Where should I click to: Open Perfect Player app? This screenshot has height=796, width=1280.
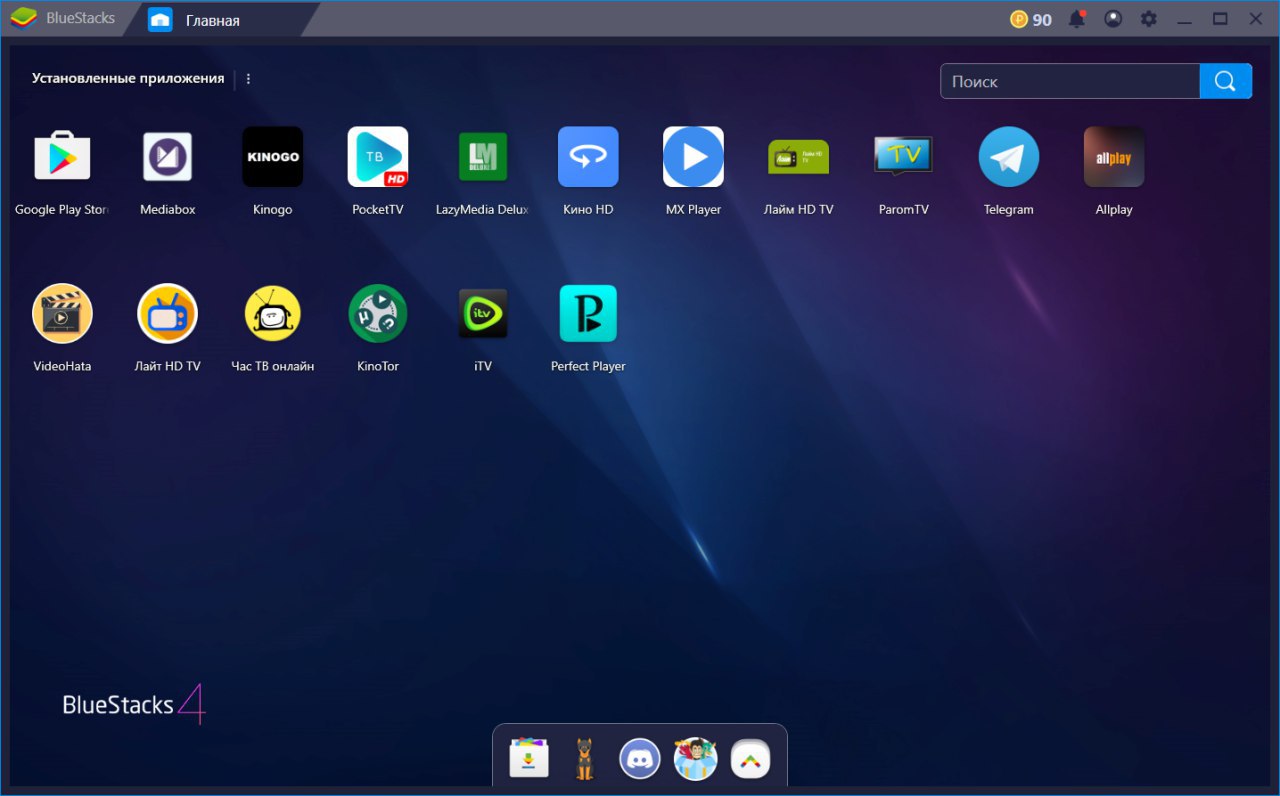[x=588, y=314]
